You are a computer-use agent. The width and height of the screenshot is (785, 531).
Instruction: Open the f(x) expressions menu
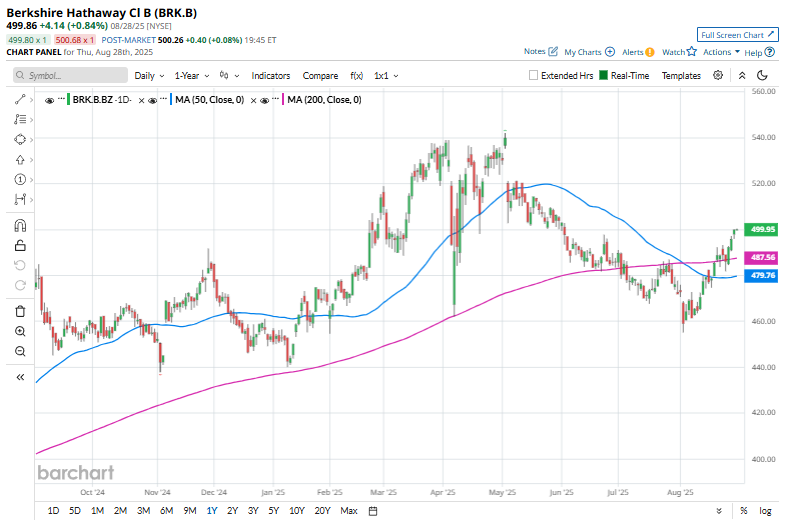pos(356,76)
